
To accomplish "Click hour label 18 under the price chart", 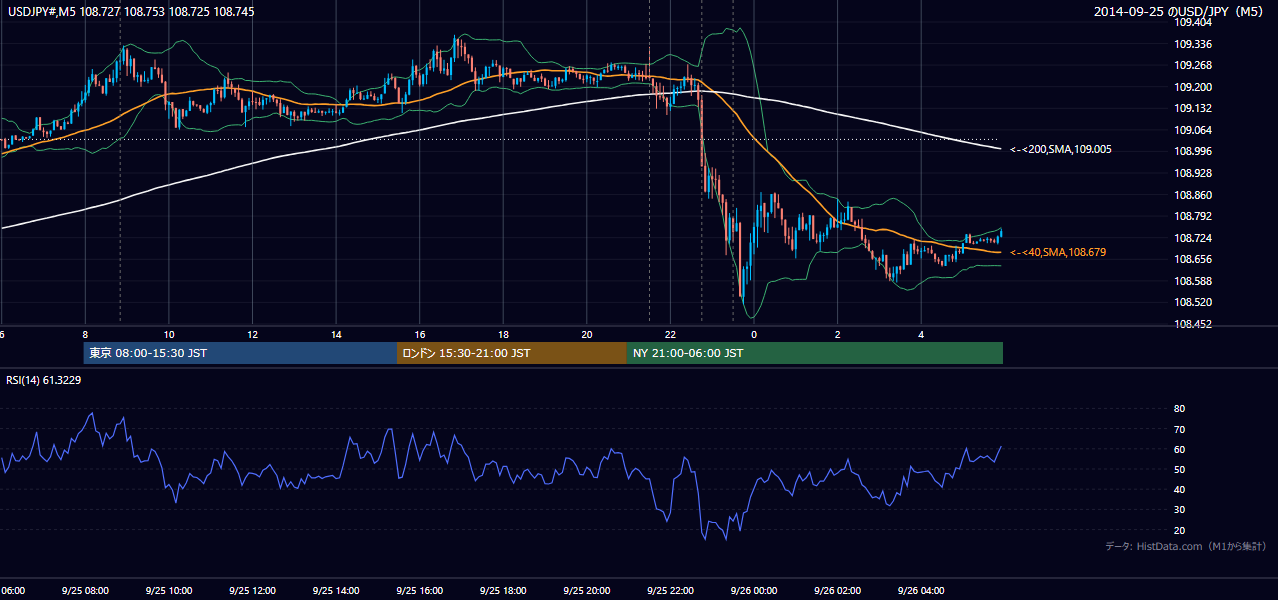I will (x=503, y=335).
